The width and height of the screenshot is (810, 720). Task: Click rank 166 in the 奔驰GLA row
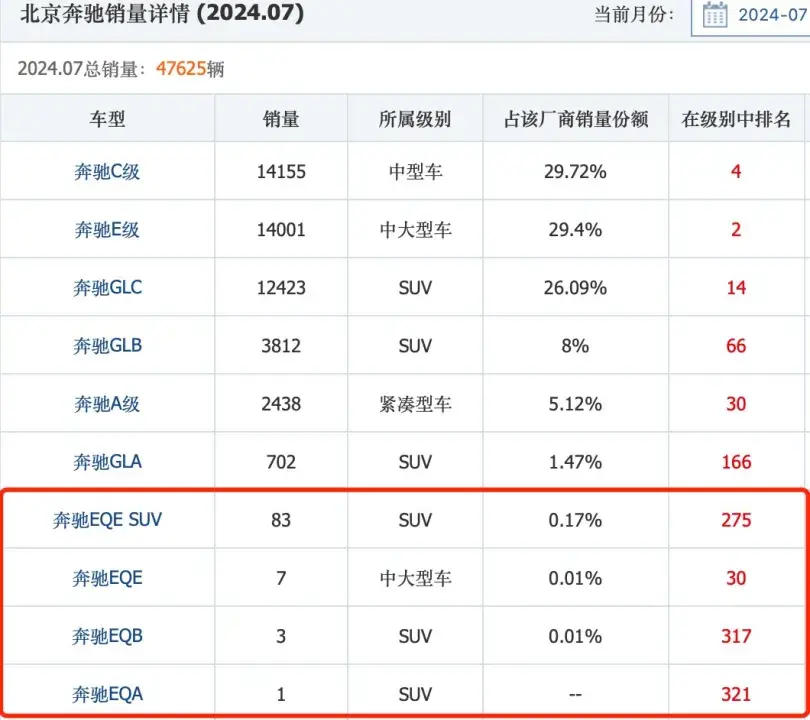point(736,462)
